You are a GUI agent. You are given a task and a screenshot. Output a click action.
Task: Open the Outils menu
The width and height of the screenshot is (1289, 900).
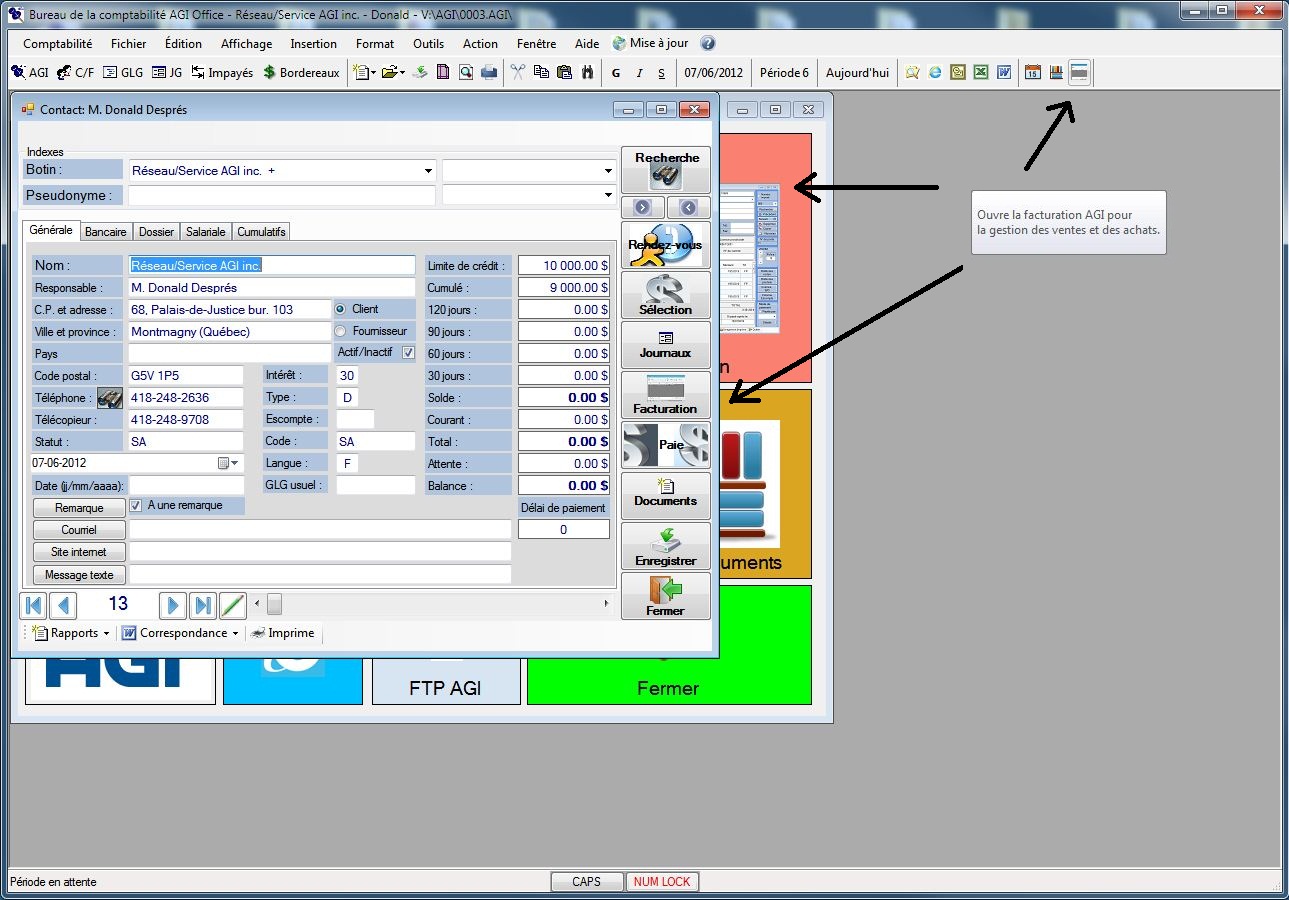click(x=428, y=44)
